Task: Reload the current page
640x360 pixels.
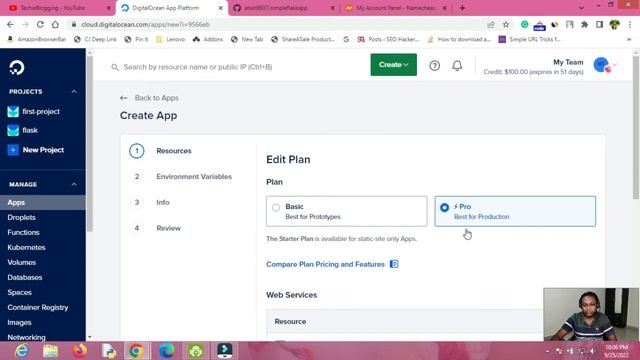Action: (40, 24)
